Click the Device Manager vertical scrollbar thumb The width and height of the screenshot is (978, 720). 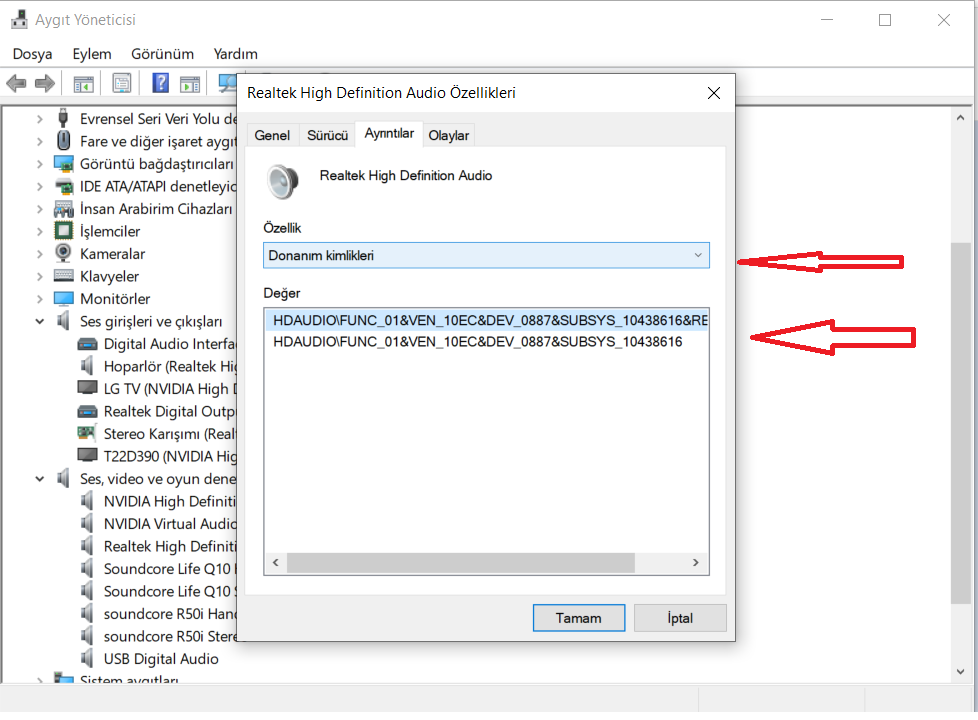[961, 422]
